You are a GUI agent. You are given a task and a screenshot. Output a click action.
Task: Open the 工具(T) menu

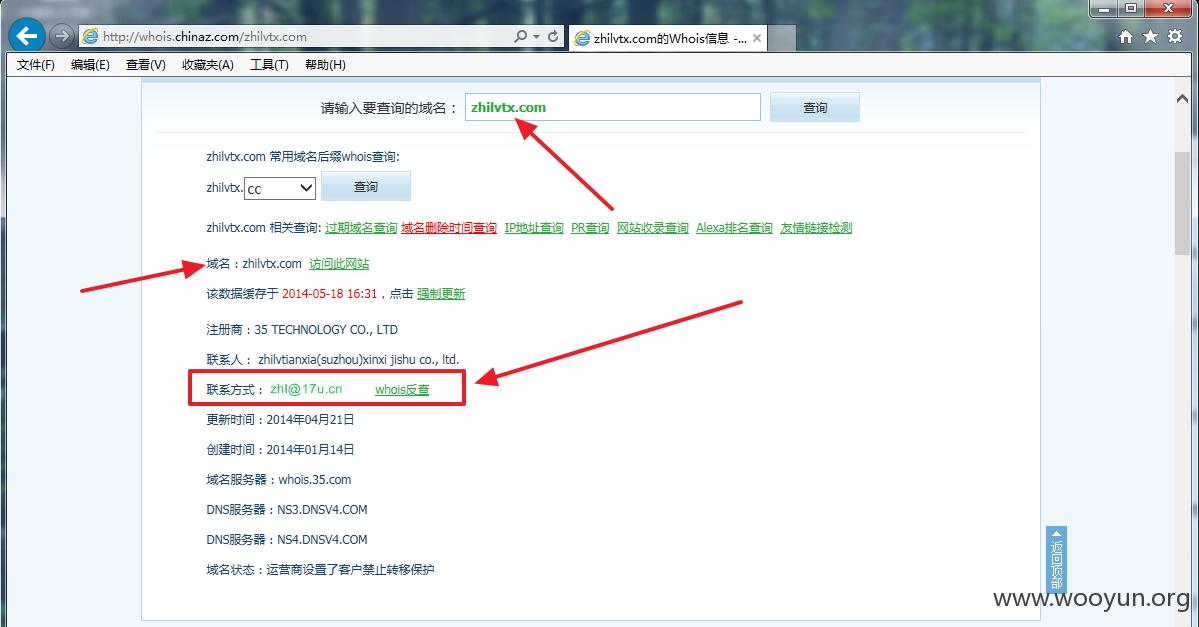(269, 65)
